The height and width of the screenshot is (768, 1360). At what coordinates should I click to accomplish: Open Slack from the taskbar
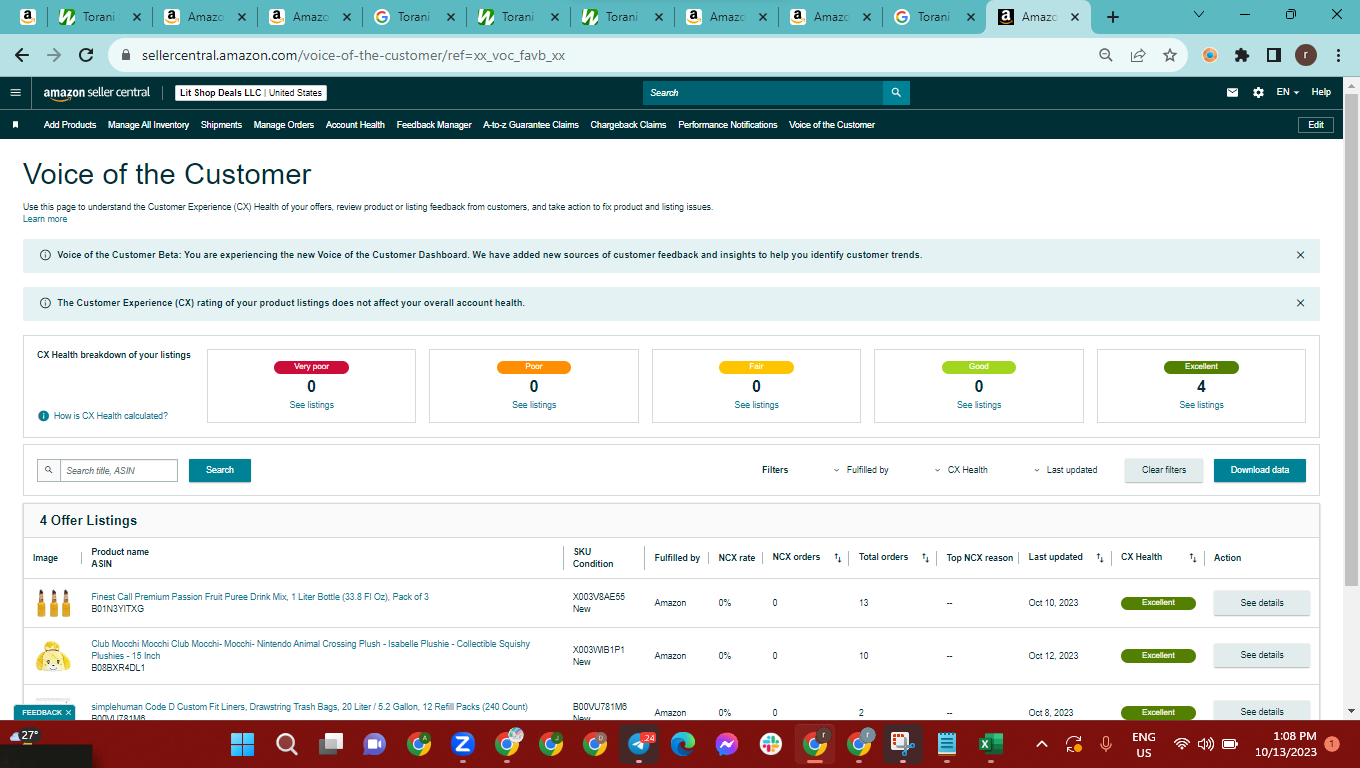click(x=771, y=744)
